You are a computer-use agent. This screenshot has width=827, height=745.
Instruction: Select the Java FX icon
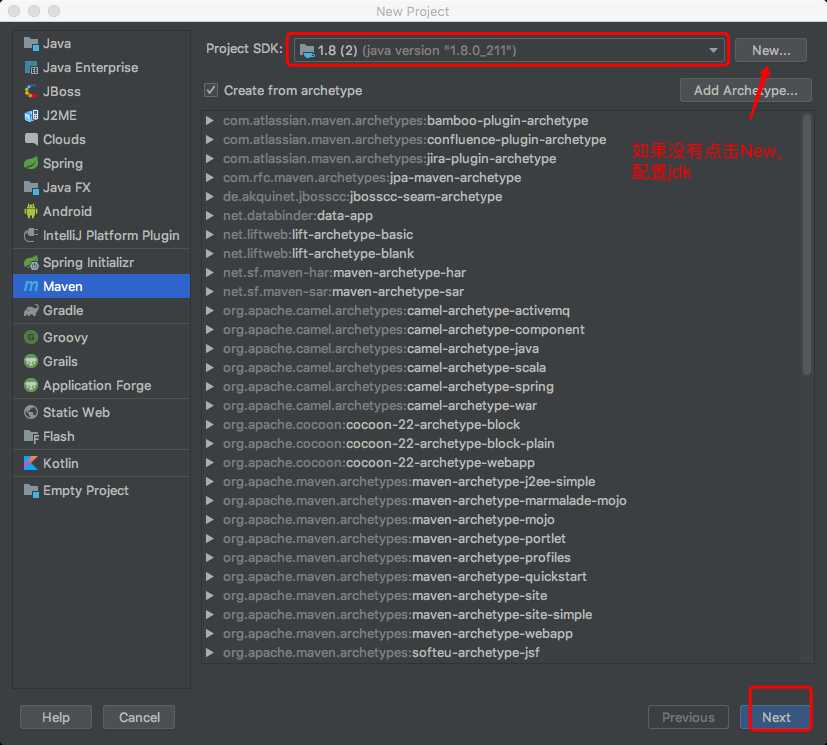tap(31, 187)
